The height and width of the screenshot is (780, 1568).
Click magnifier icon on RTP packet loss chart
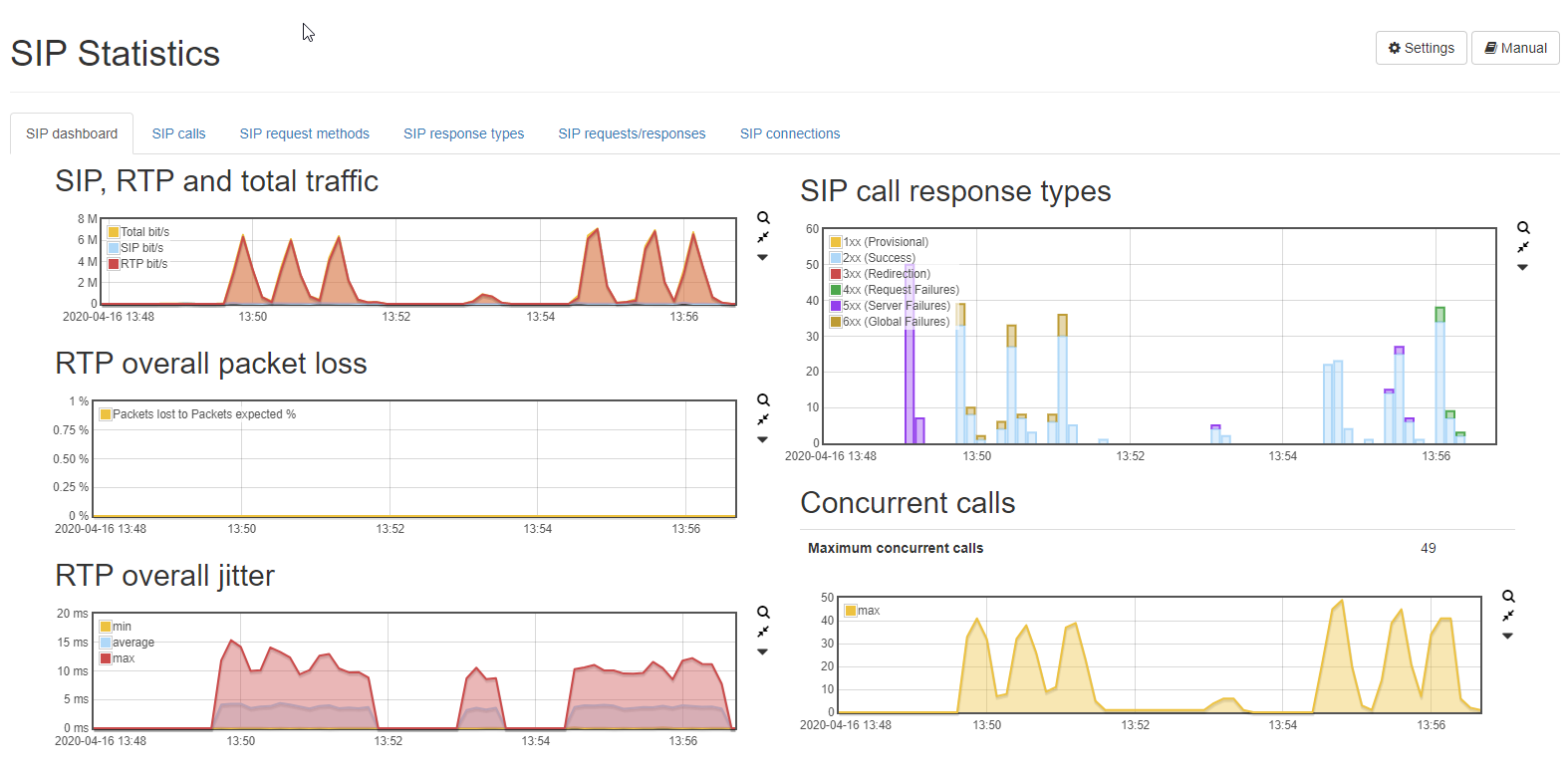(763, 399)
